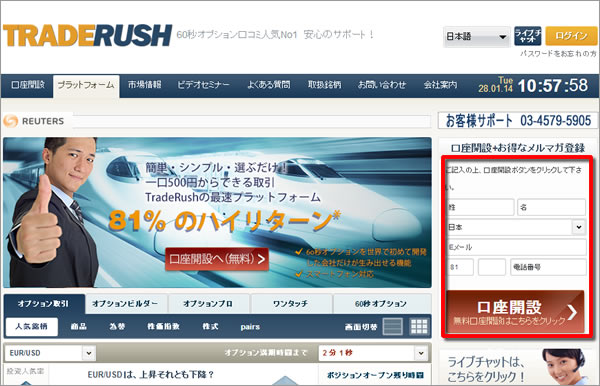Switch to single-pane screen layout icon
The height and width of the screenshot is (386, 600).
coord(393,327)
